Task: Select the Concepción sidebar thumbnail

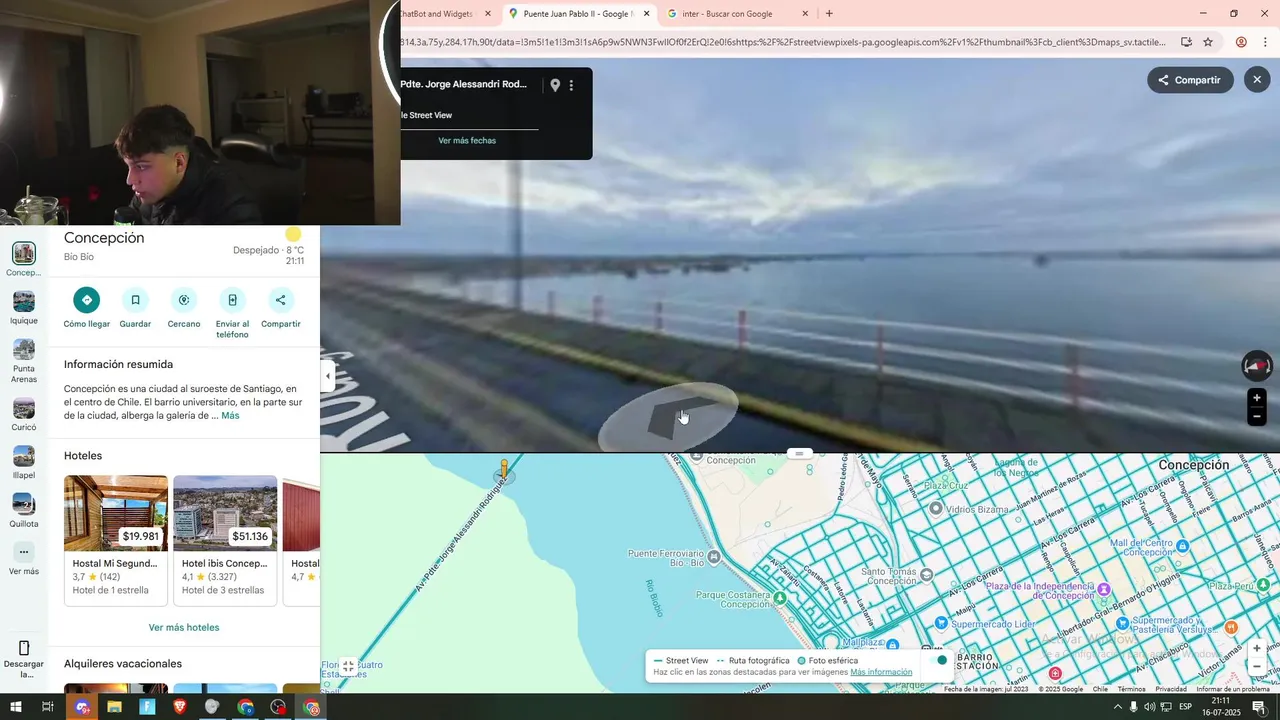Action: pyautogui.click(x=24, y=253)
